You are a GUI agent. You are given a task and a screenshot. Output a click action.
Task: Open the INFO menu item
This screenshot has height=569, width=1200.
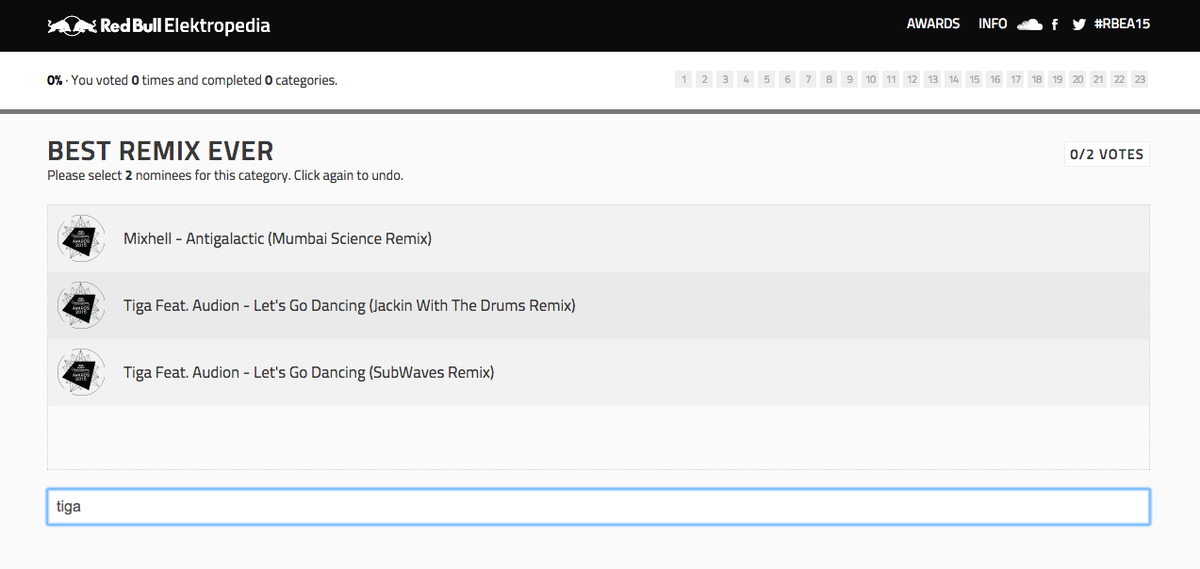pos(993,24)
